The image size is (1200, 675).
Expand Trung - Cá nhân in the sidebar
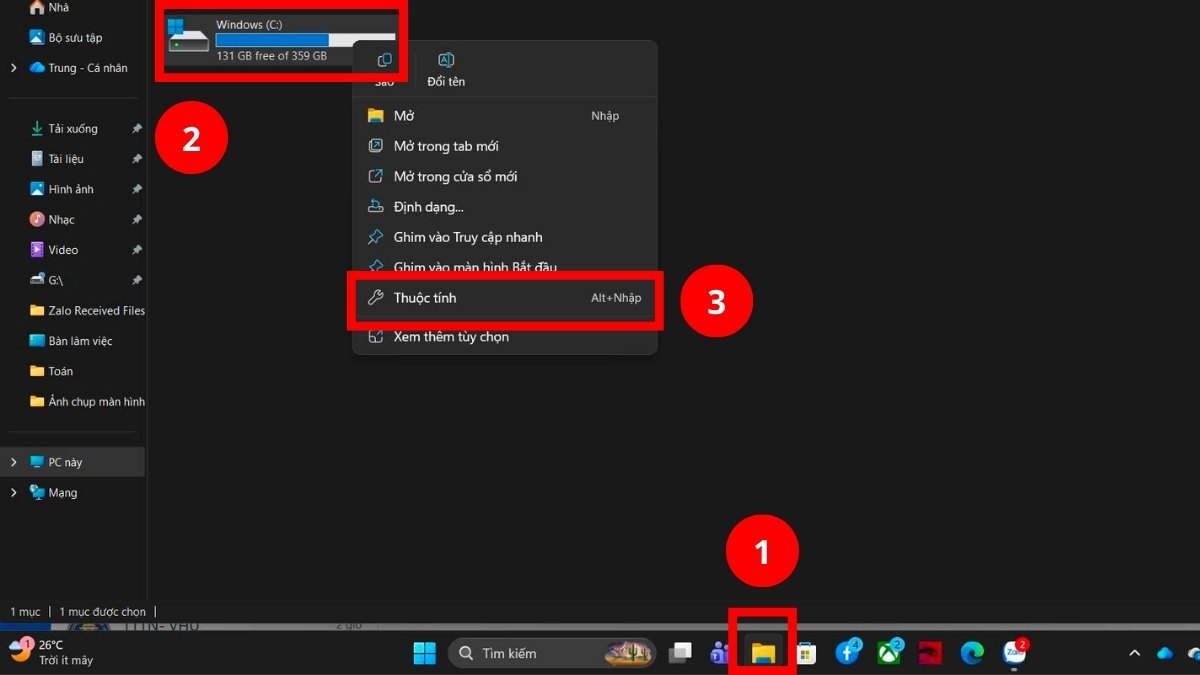click(x=12, y=67)
